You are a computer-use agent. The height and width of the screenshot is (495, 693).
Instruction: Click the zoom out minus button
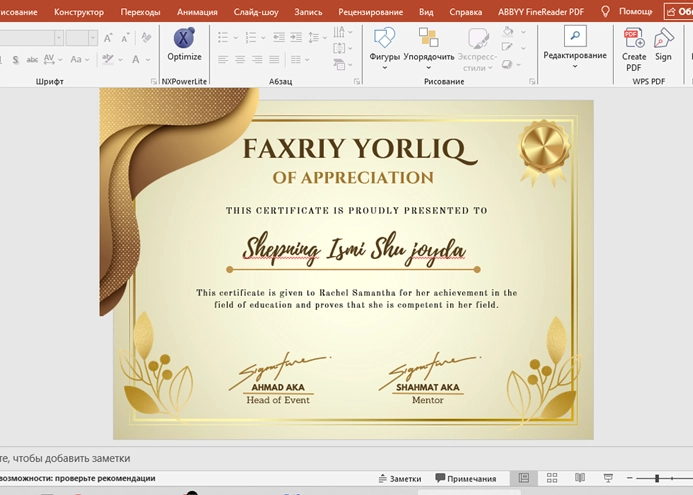click(629, 478)
